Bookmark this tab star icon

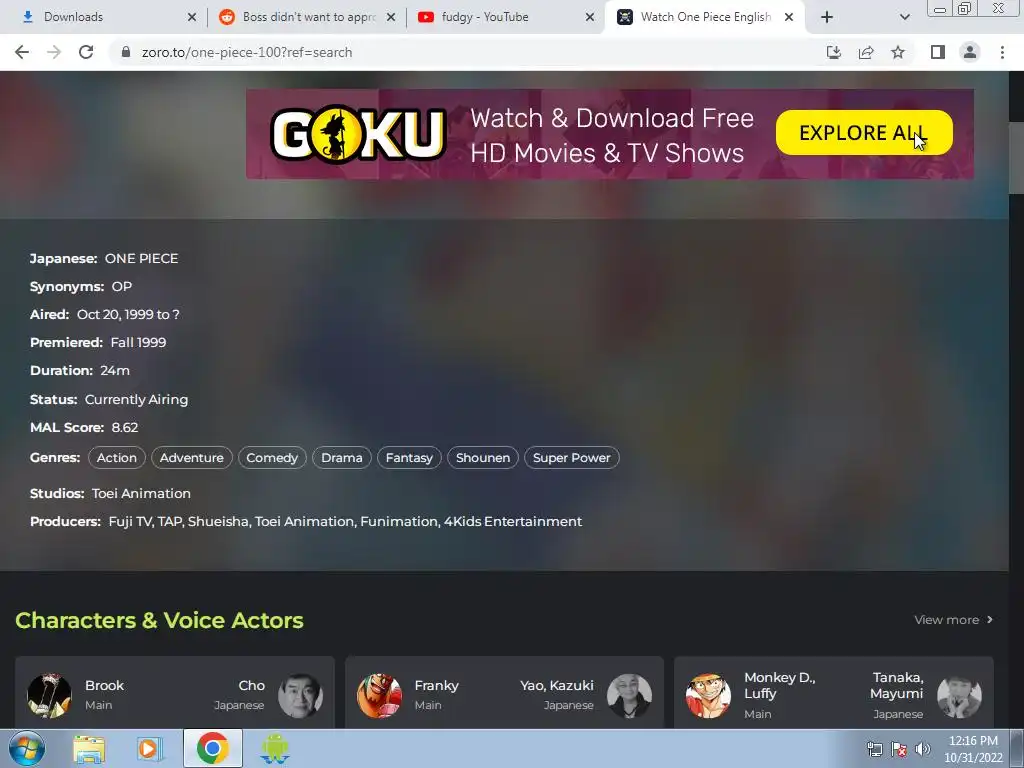(x=898, y=52)
